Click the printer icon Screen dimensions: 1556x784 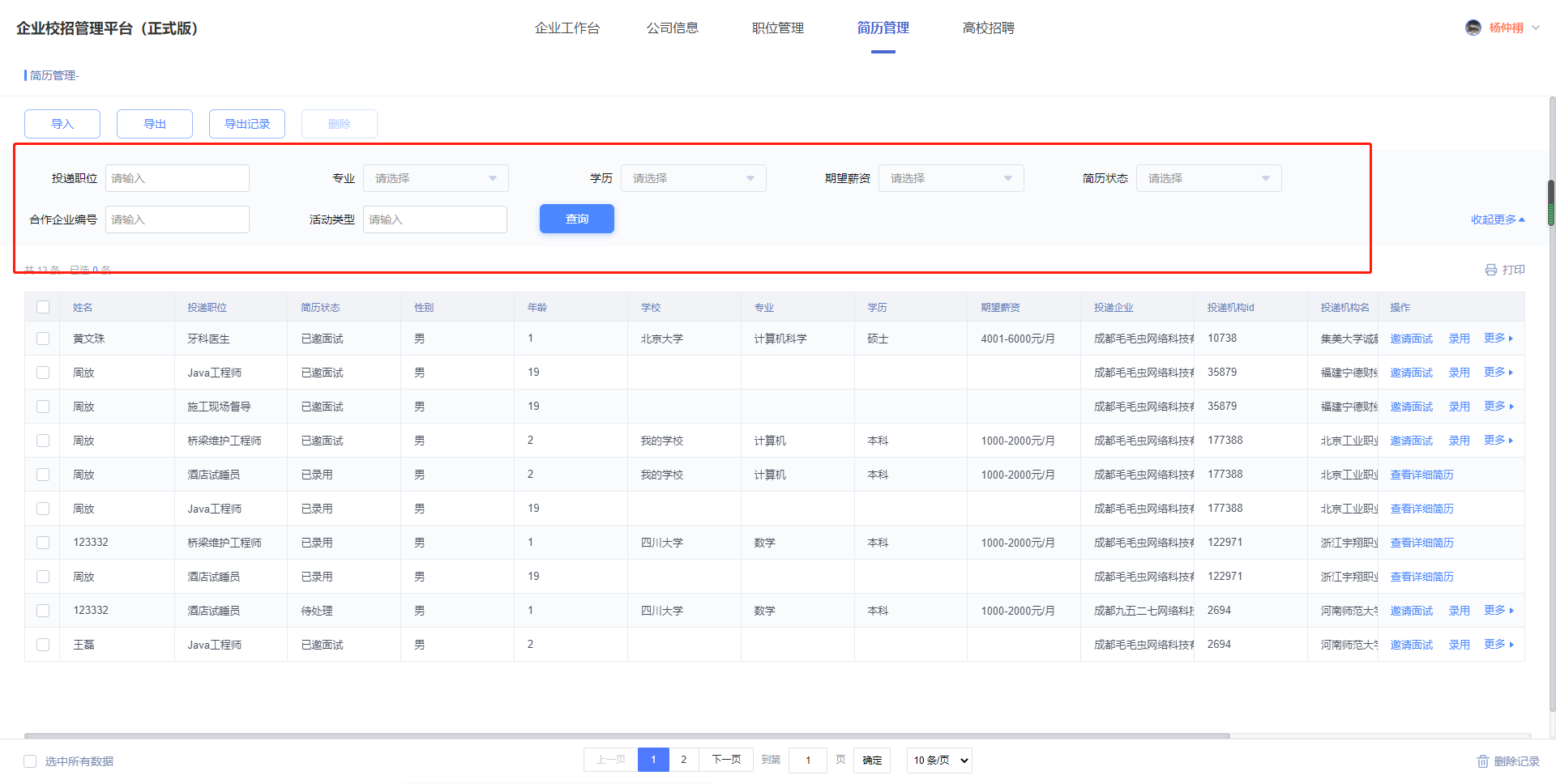point(1491,270)
